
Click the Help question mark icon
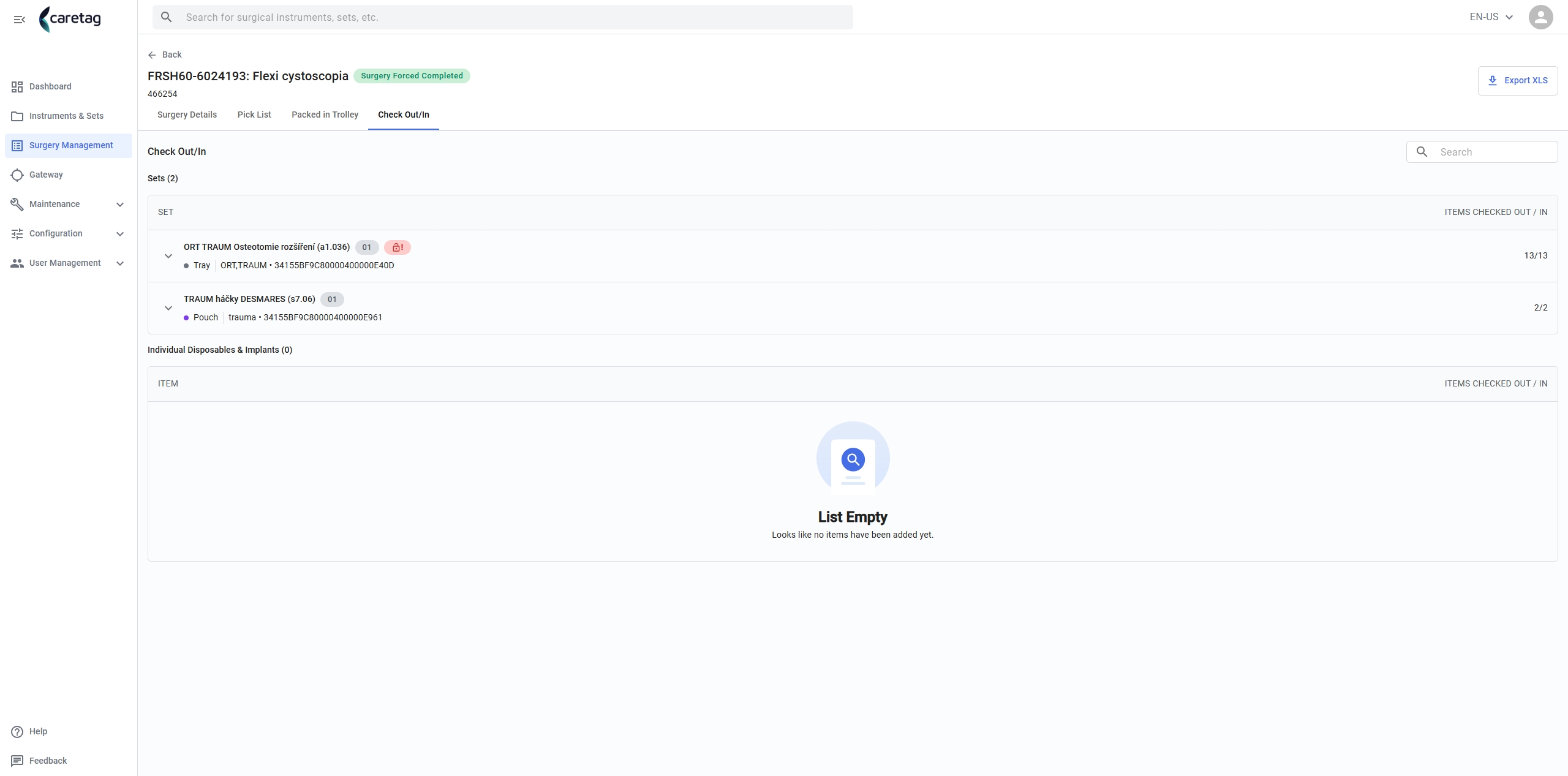pos(17,731)
